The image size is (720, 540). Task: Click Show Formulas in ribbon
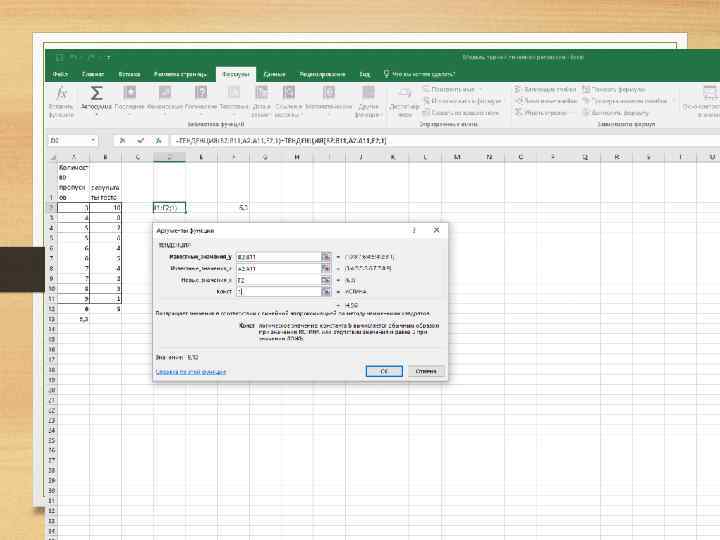pos(614,89)
